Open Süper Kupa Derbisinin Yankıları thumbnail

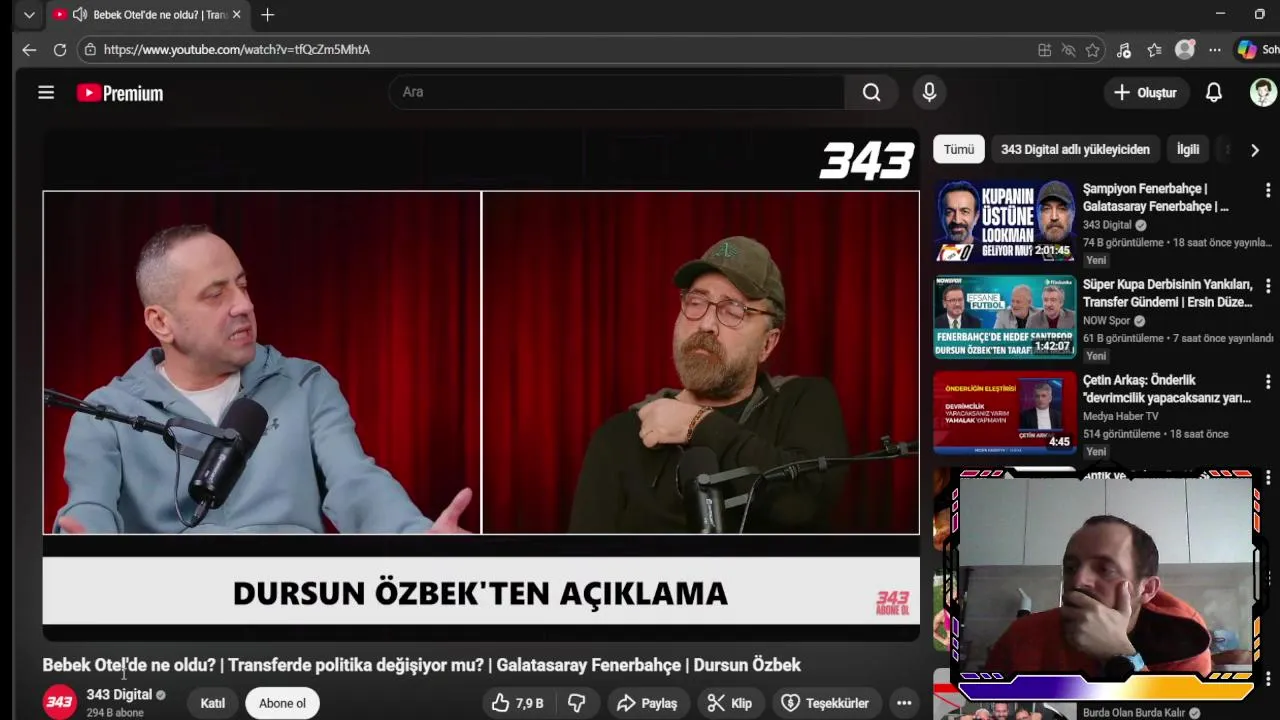pyautogui.click(x=1005, y=317)
